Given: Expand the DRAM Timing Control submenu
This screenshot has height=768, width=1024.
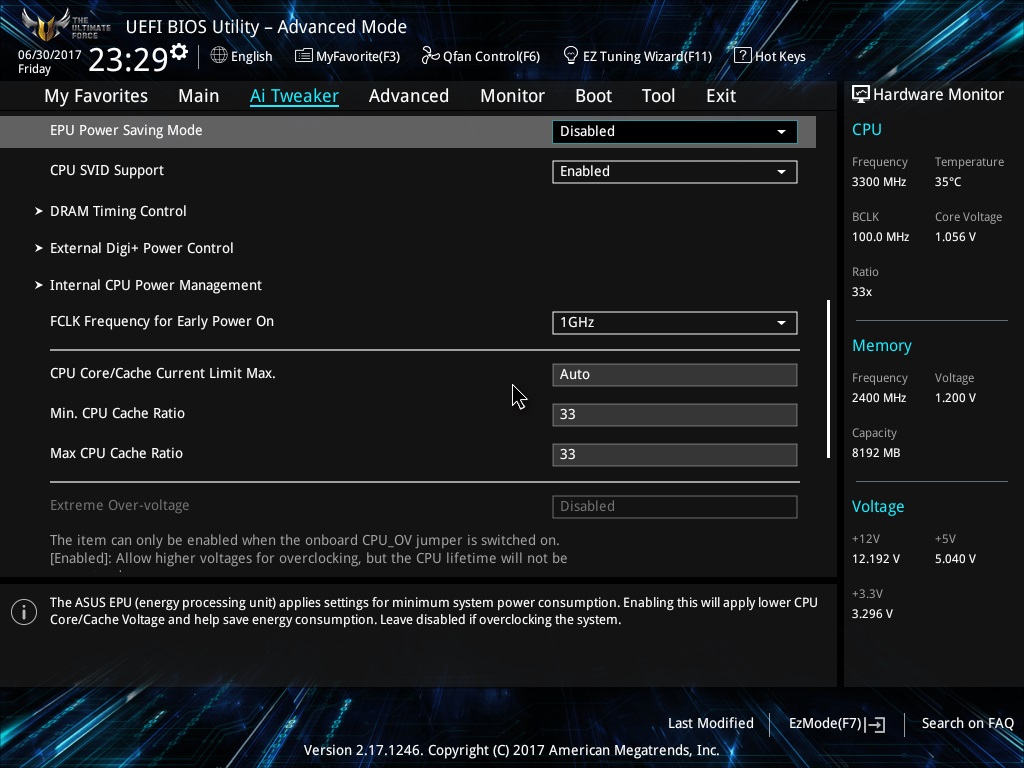Looking at the screenshot, I should click(118, 211).
